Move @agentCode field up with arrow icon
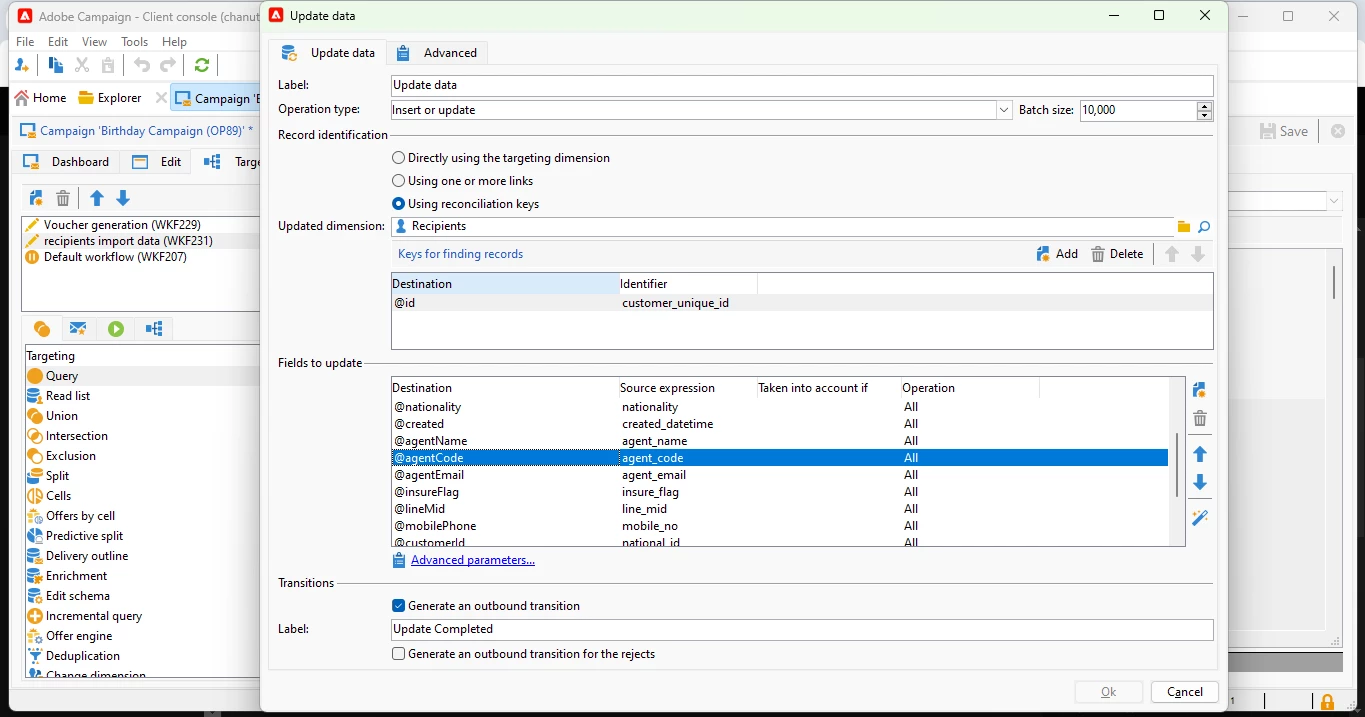 click(x=1200, y=454)
